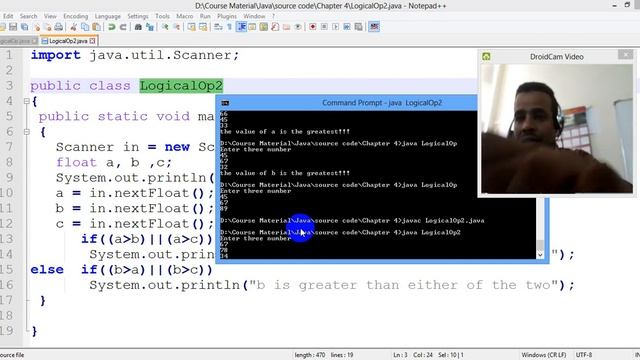Open the Encoding menu
The height and width of the screenshot is (360, 640).
coord(76,16)
